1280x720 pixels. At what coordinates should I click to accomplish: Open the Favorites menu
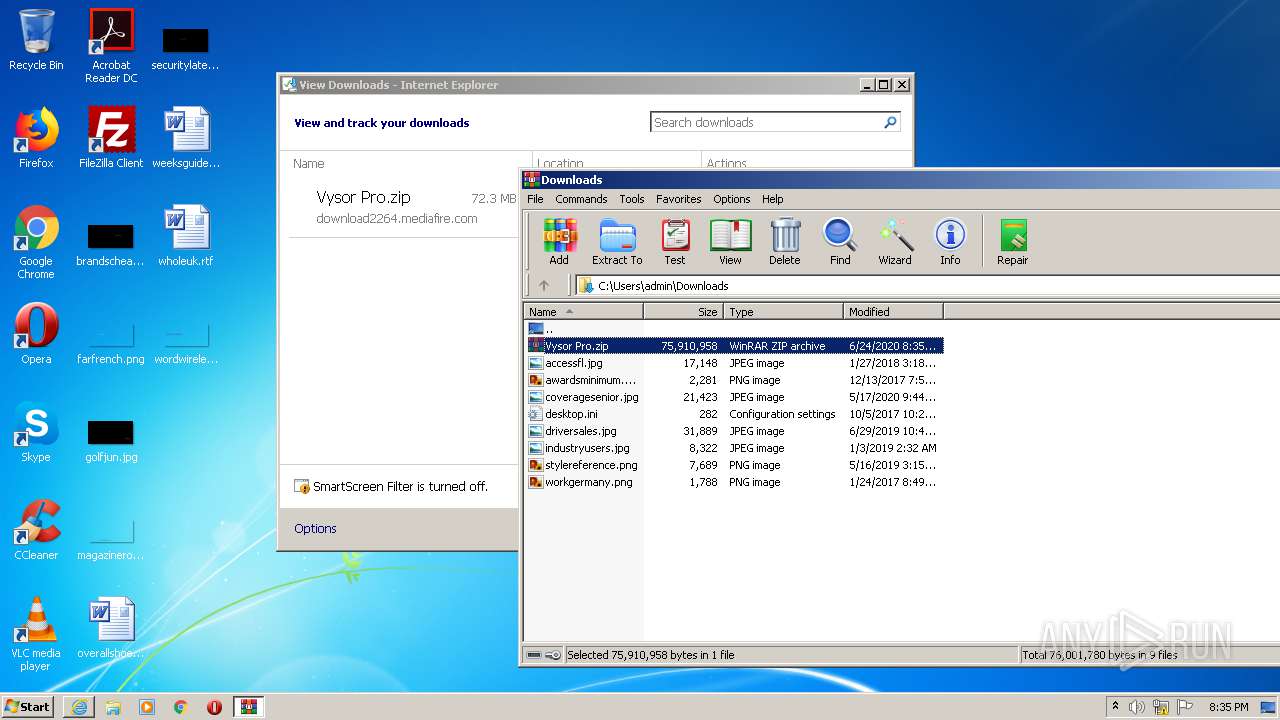(x=679, y=199)
